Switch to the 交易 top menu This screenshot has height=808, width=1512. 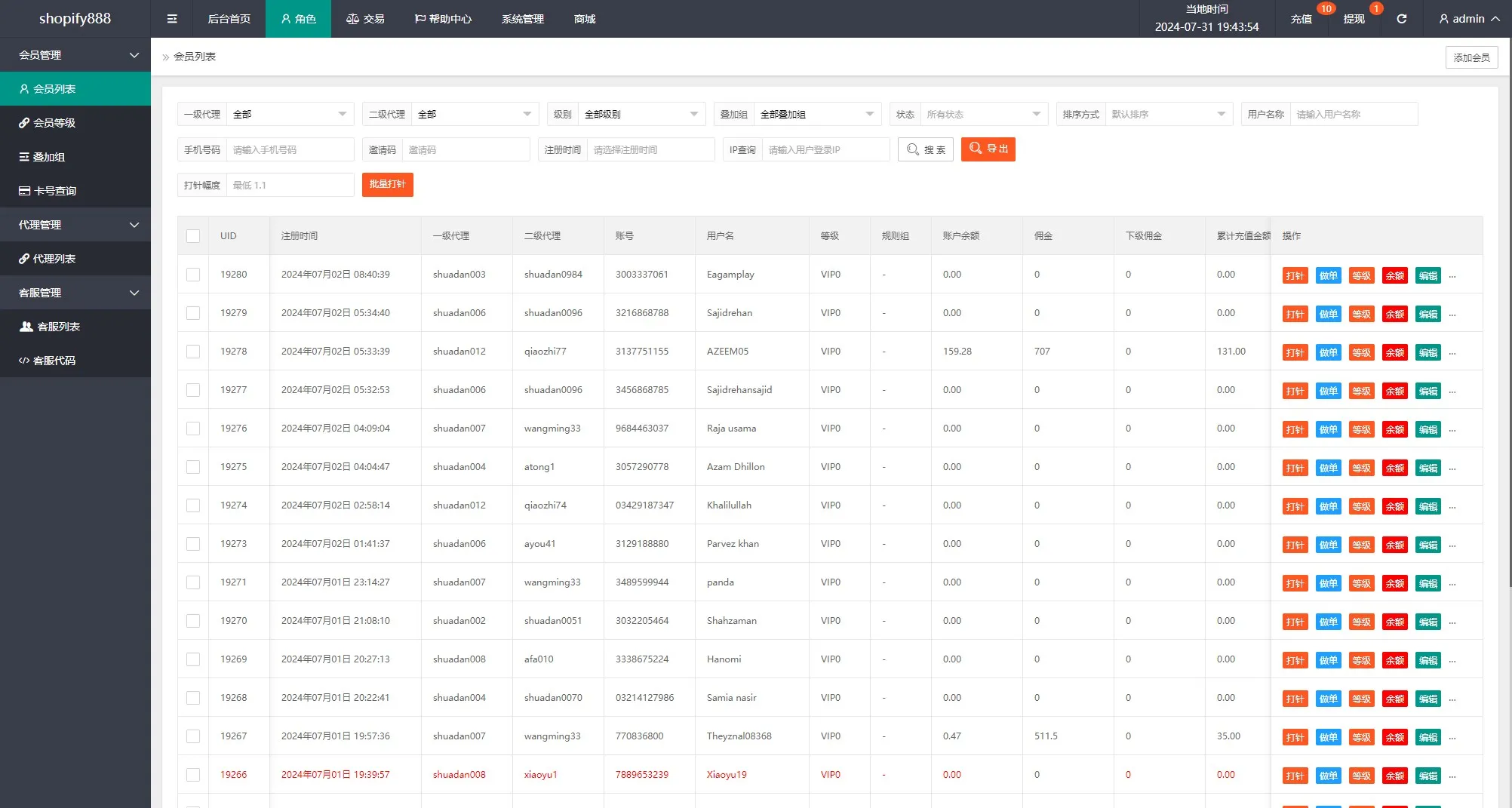(x=365, y=19)
